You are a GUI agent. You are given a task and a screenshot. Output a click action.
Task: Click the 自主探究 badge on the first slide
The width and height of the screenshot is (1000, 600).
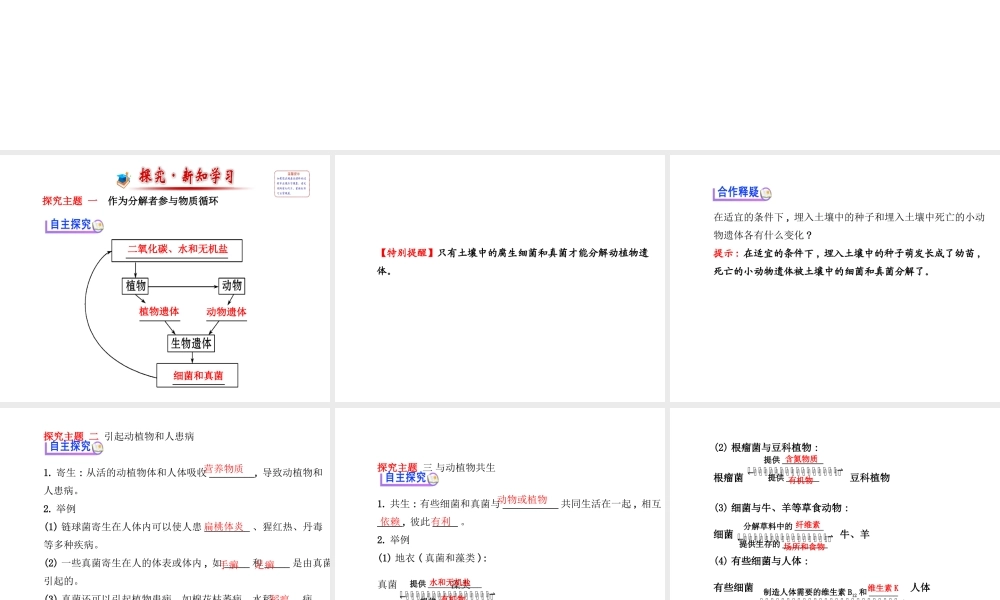point(74,224)
